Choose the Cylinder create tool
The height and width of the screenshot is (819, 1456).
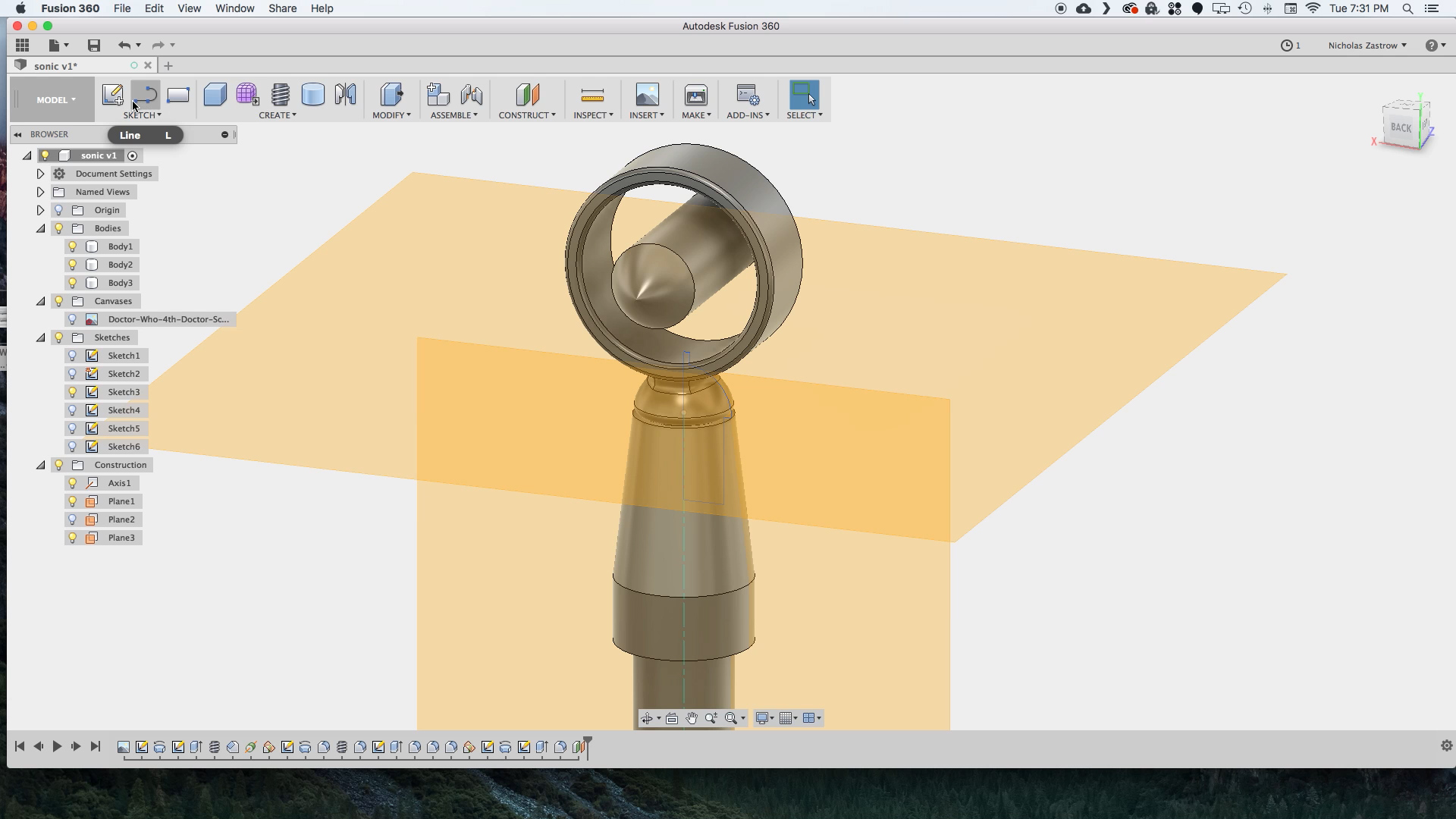pyautogui.click(x=313, y=95)
